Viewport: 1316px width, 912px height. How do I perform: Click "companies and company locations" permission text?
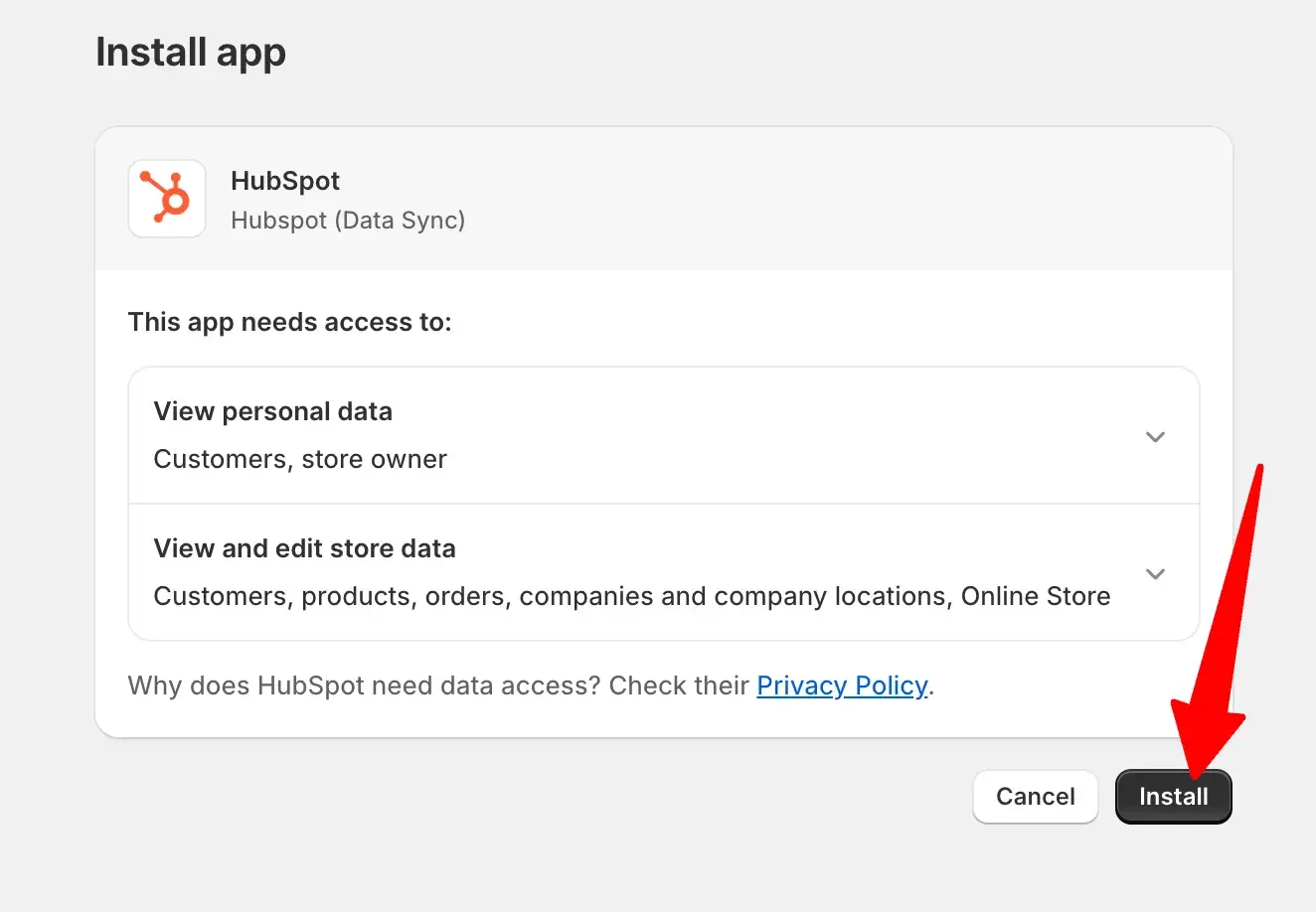tap(734, 596)
